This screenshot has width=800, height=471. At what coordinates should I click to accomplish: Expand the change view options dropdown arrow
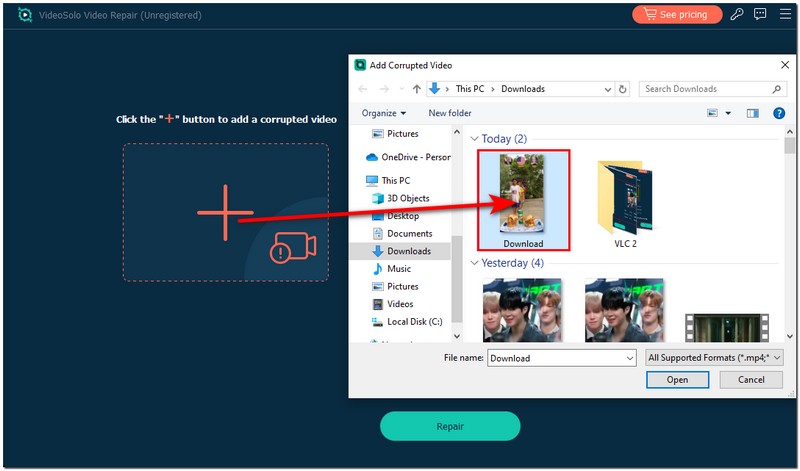728,114
